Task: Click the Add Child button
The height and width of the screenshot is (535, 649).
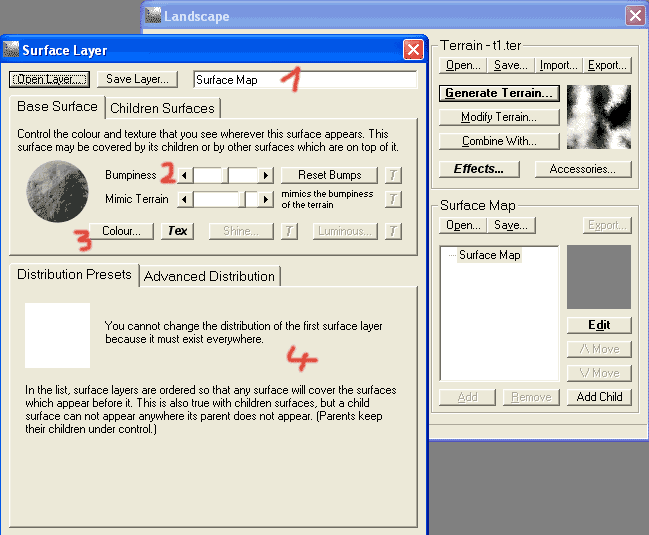Action: (x=598, y=397)
